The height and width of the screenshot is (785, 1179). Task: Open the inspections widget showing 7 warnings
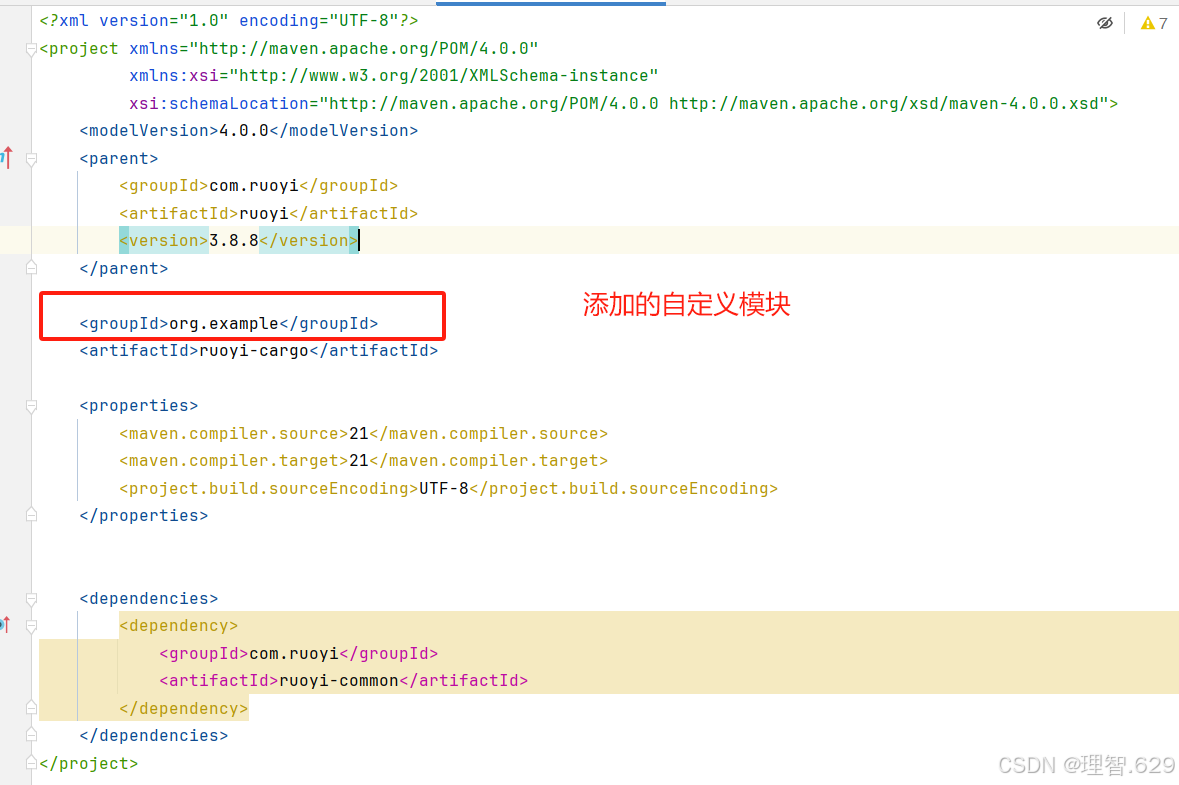coord(1154,22)
